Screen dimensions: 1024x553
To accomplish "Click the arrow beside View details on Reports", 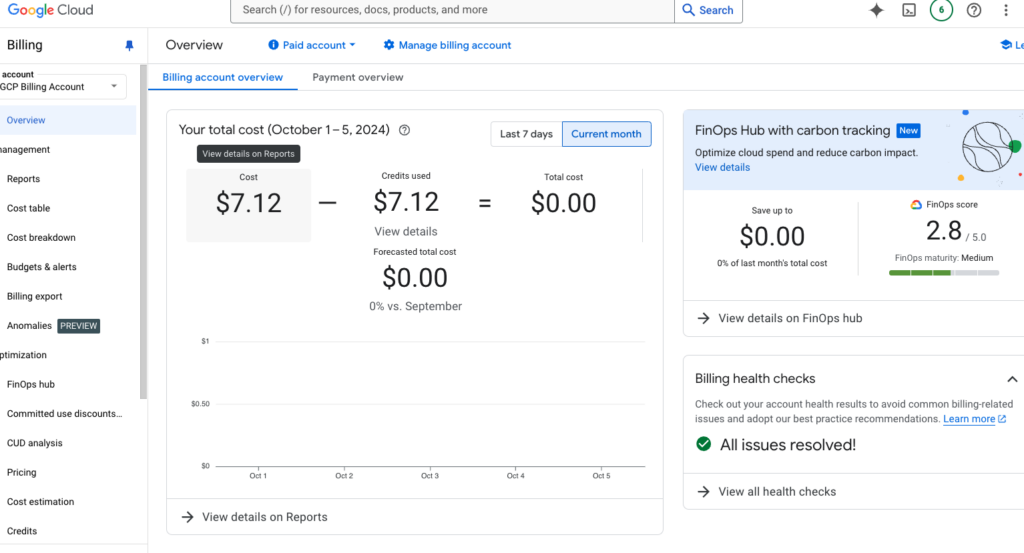I will (187, 517).
